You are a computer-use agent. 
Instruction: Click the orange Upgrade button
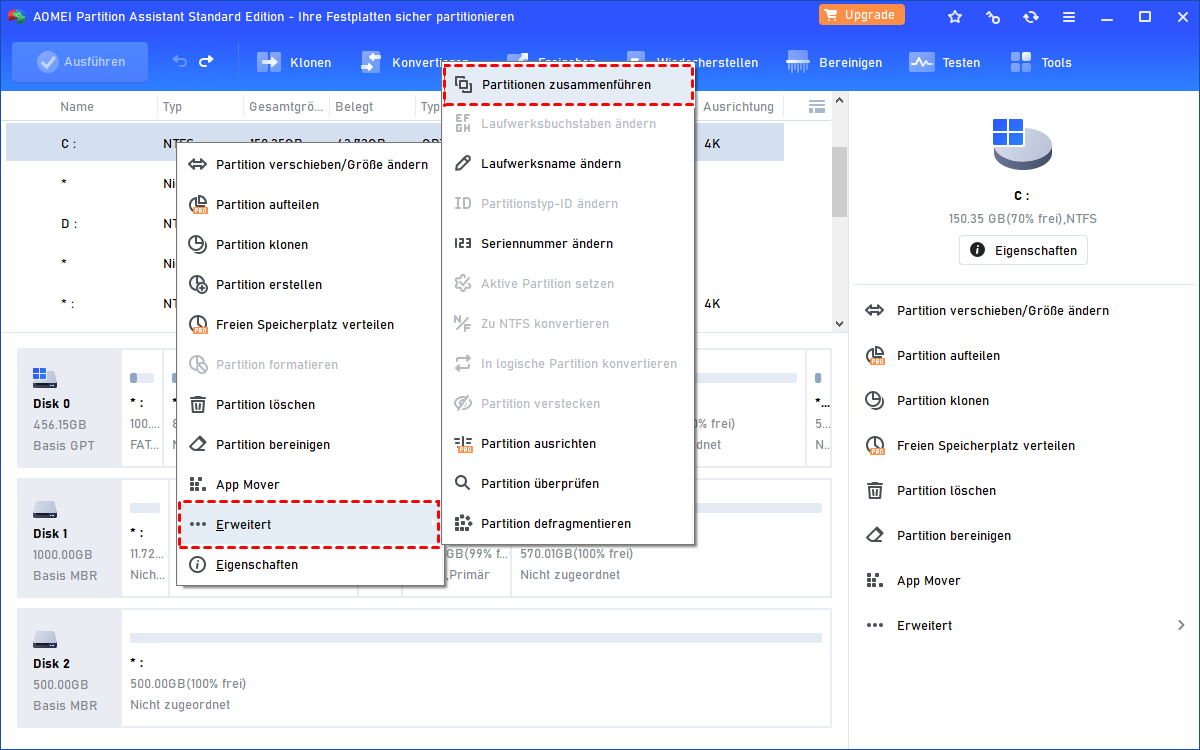(x=862, y=15)
